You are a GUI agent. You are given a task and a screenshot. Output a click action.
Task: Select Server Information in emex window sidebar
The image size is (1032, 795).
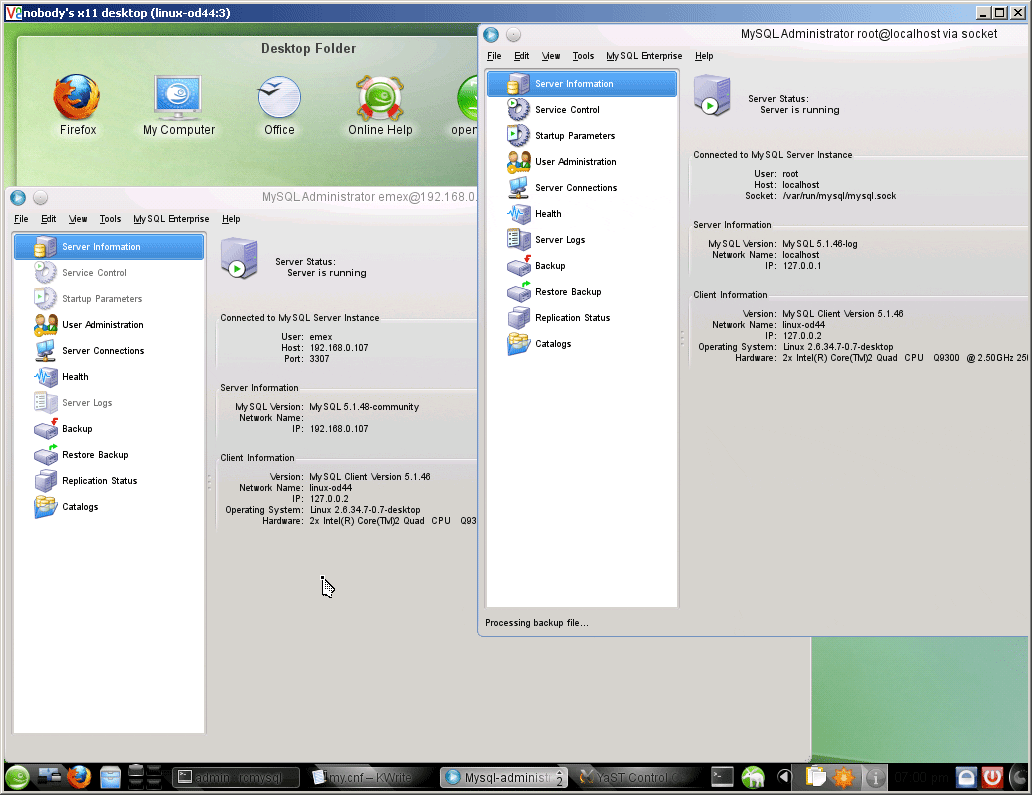pyautogui.click(x=109, y=247)
